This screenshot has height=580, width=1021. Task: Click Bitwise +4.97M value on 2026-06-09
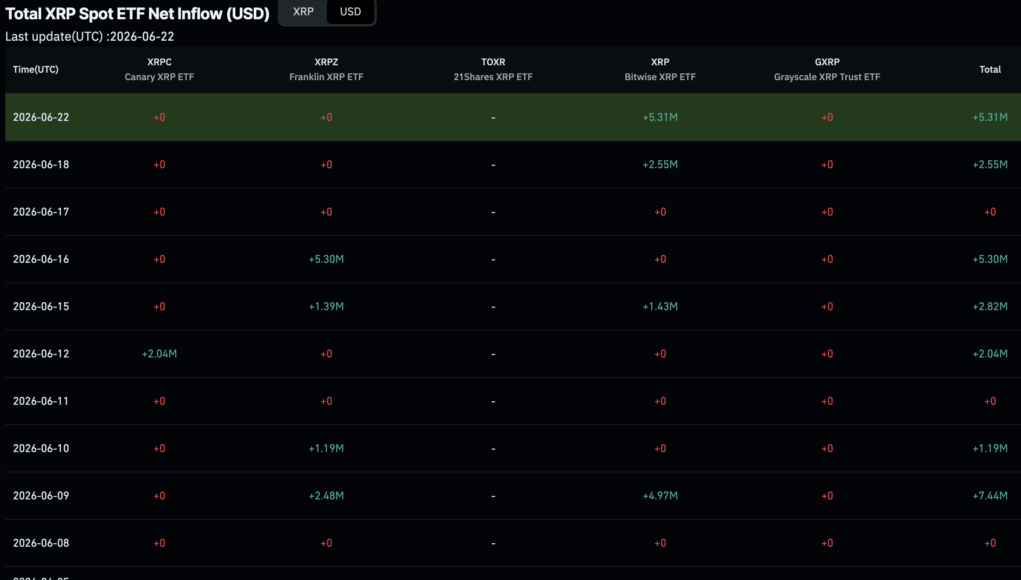click(660, 496)
